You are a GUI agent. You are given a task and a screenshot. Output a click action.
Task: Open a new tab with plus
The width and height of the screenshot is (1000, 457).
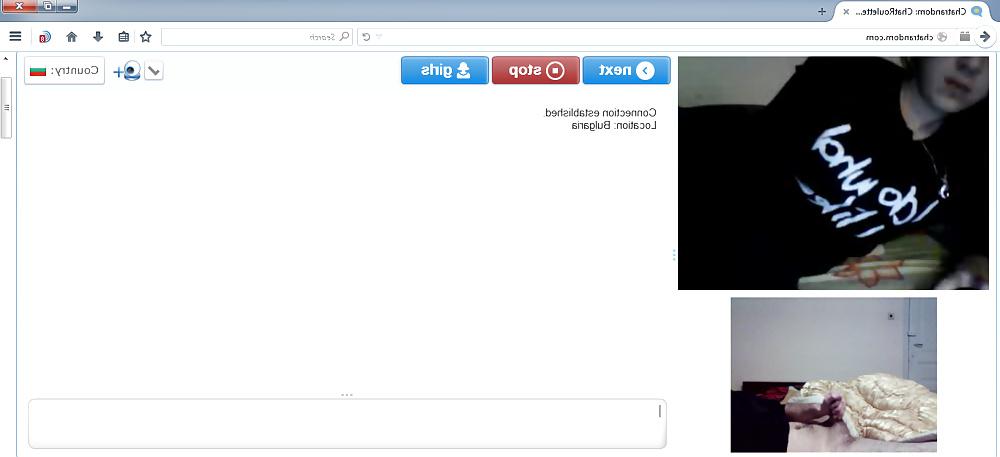click(x=822, y=11)
